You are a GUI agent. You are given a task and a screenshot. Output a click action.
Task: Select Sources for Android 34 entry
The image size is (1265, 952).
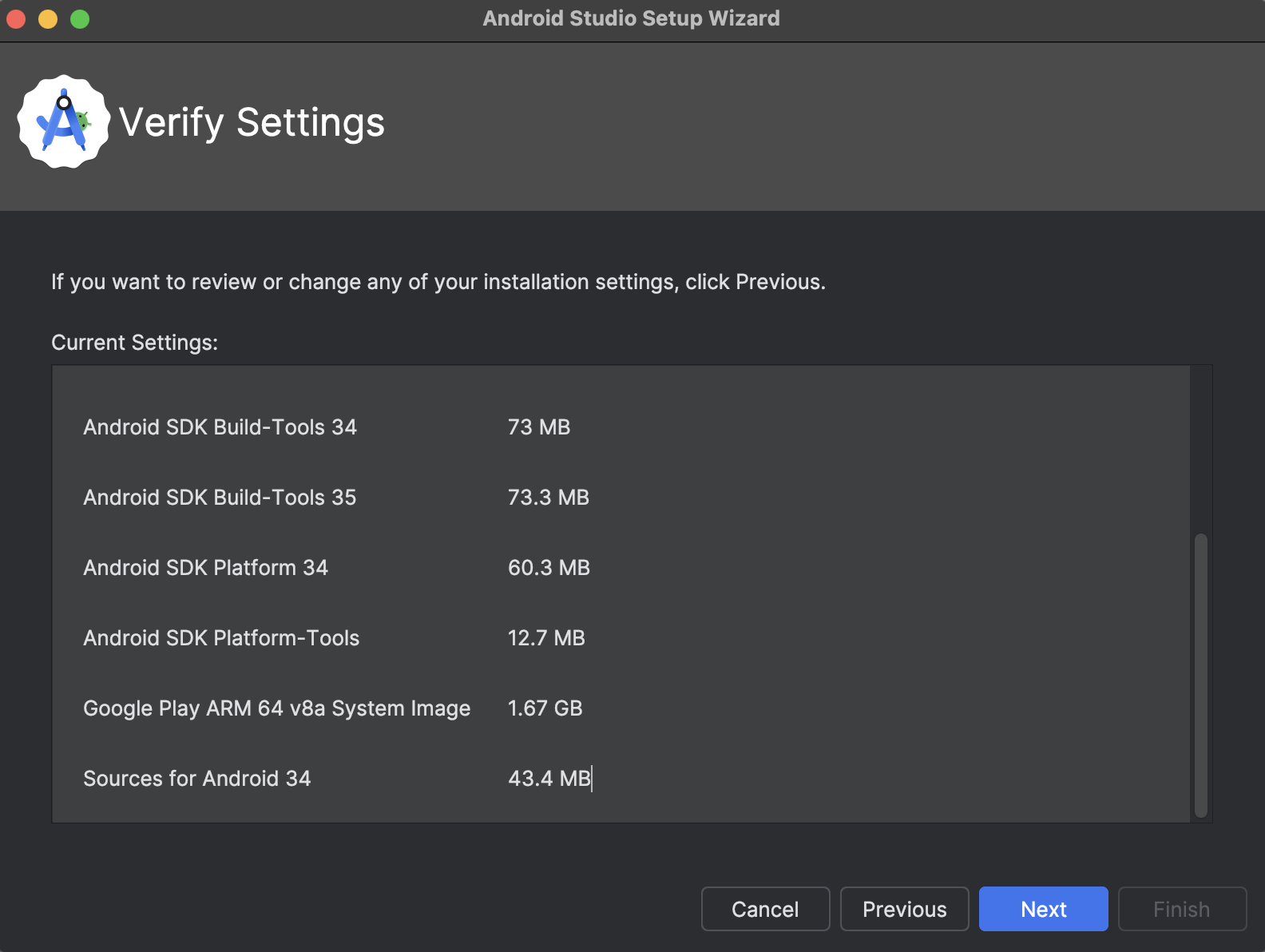click(x=196, y=779)
